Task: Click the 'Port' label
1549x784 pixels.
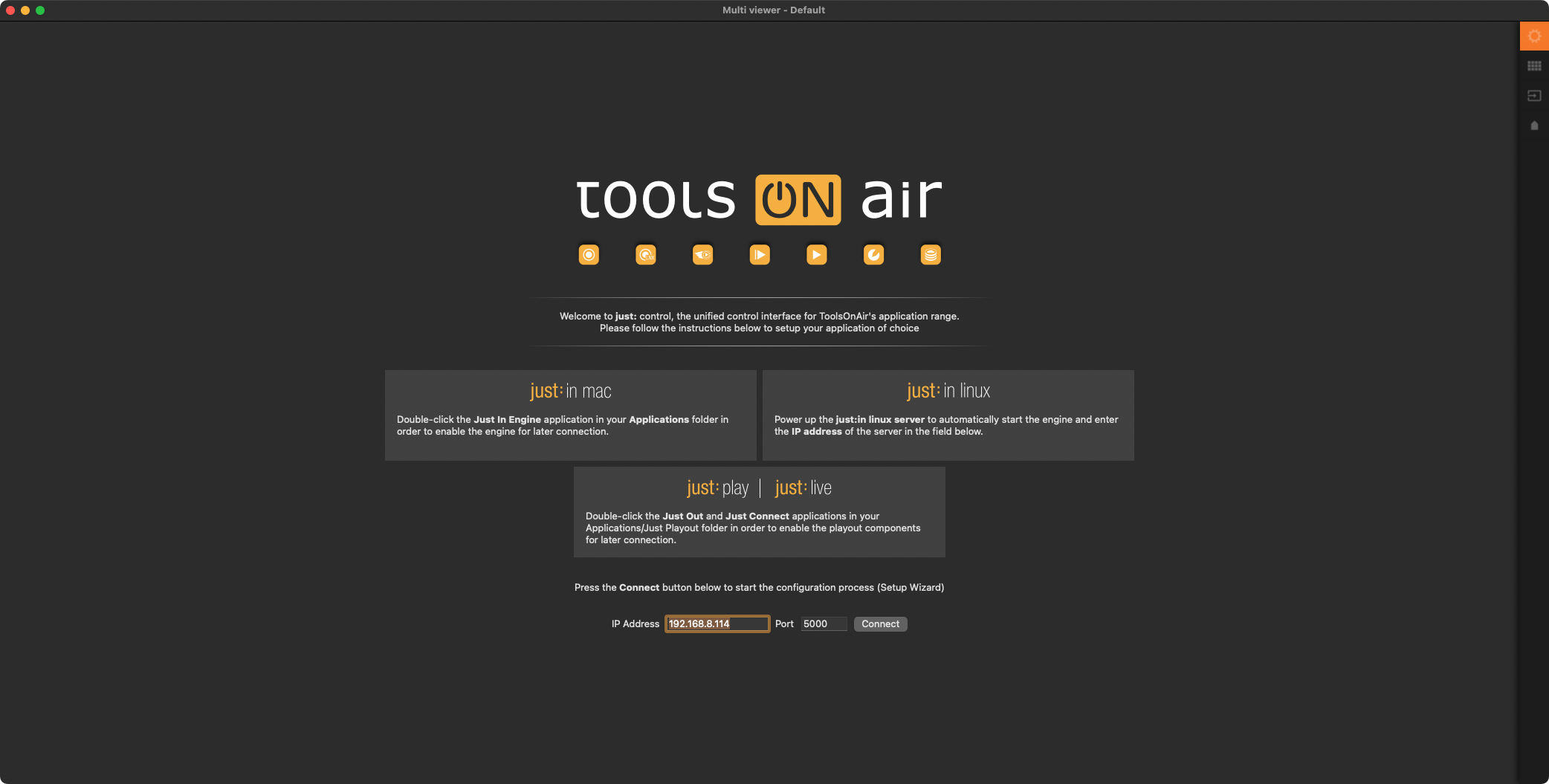Action: [784, 624]
